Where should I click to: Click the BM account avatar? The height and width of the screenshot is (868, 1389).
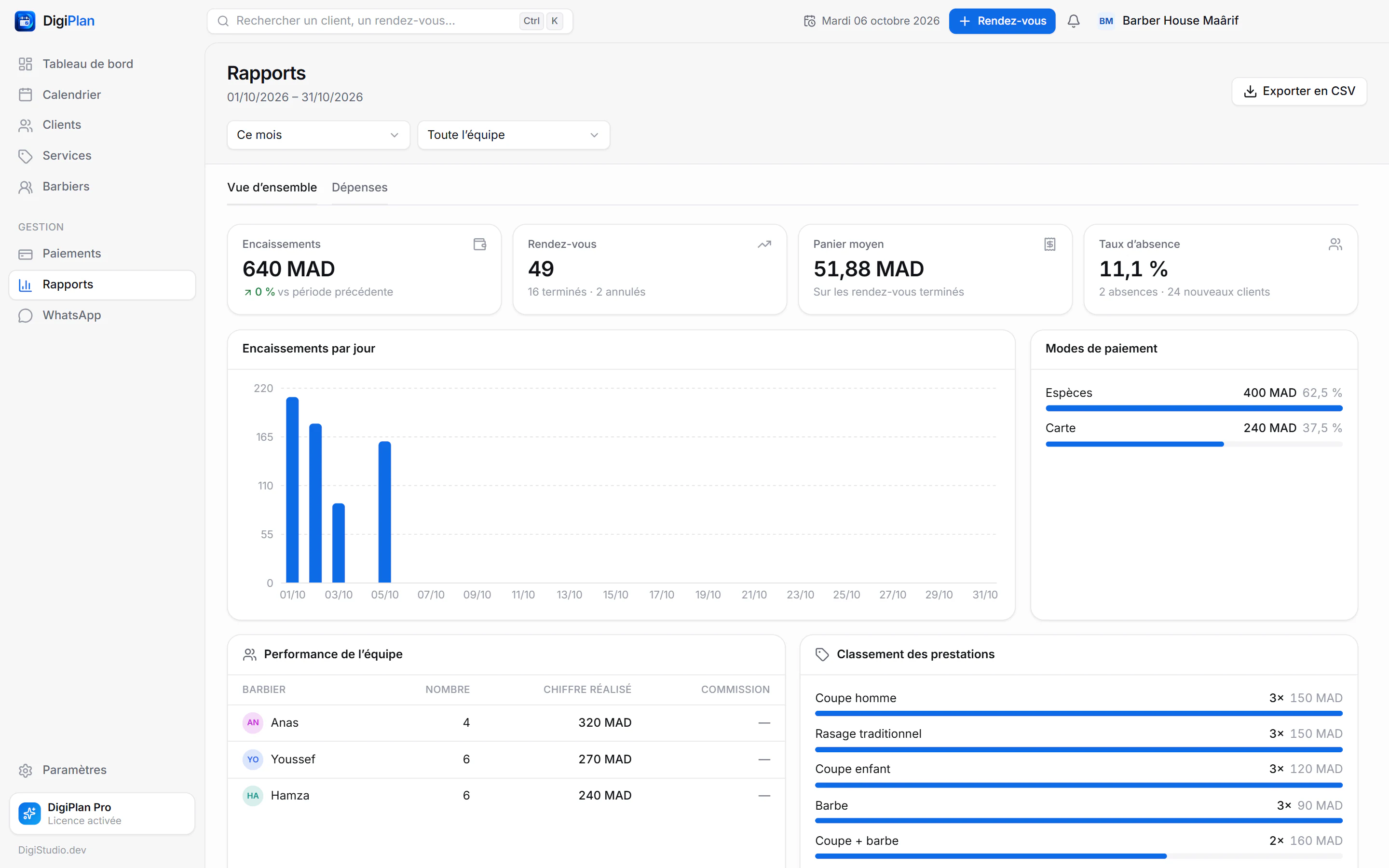tap(1105, 21)
